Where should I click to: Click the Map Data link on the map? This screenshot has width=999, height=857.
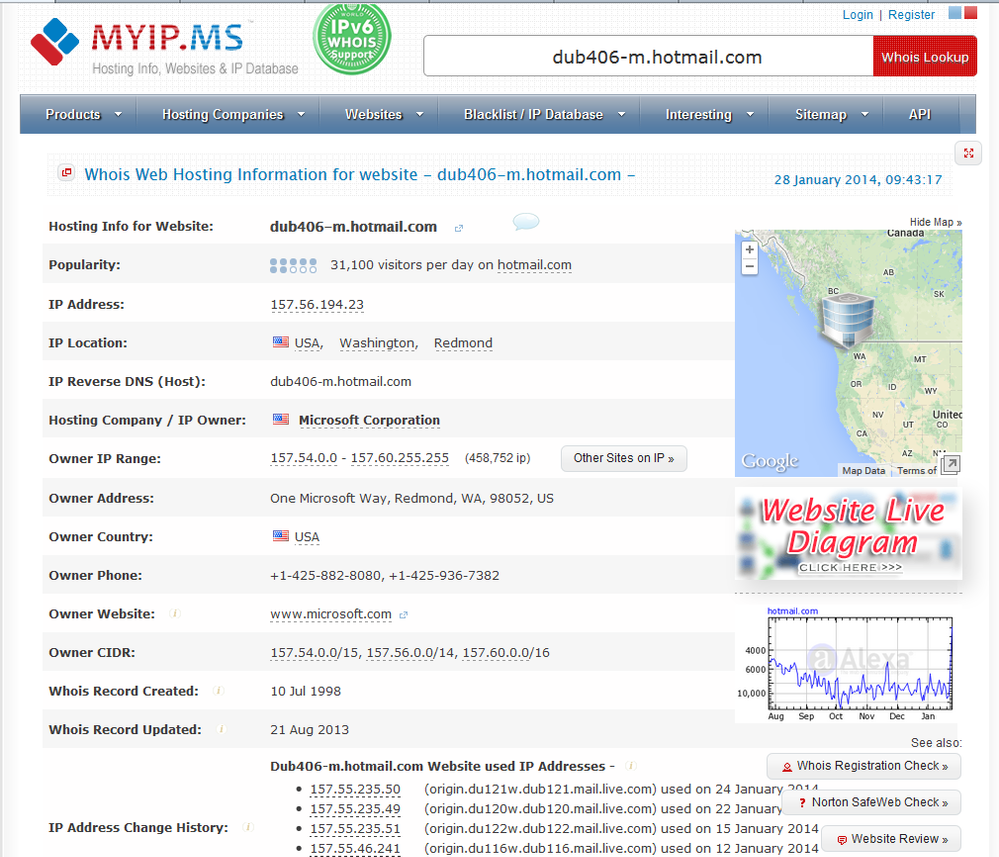coord(863,471)
